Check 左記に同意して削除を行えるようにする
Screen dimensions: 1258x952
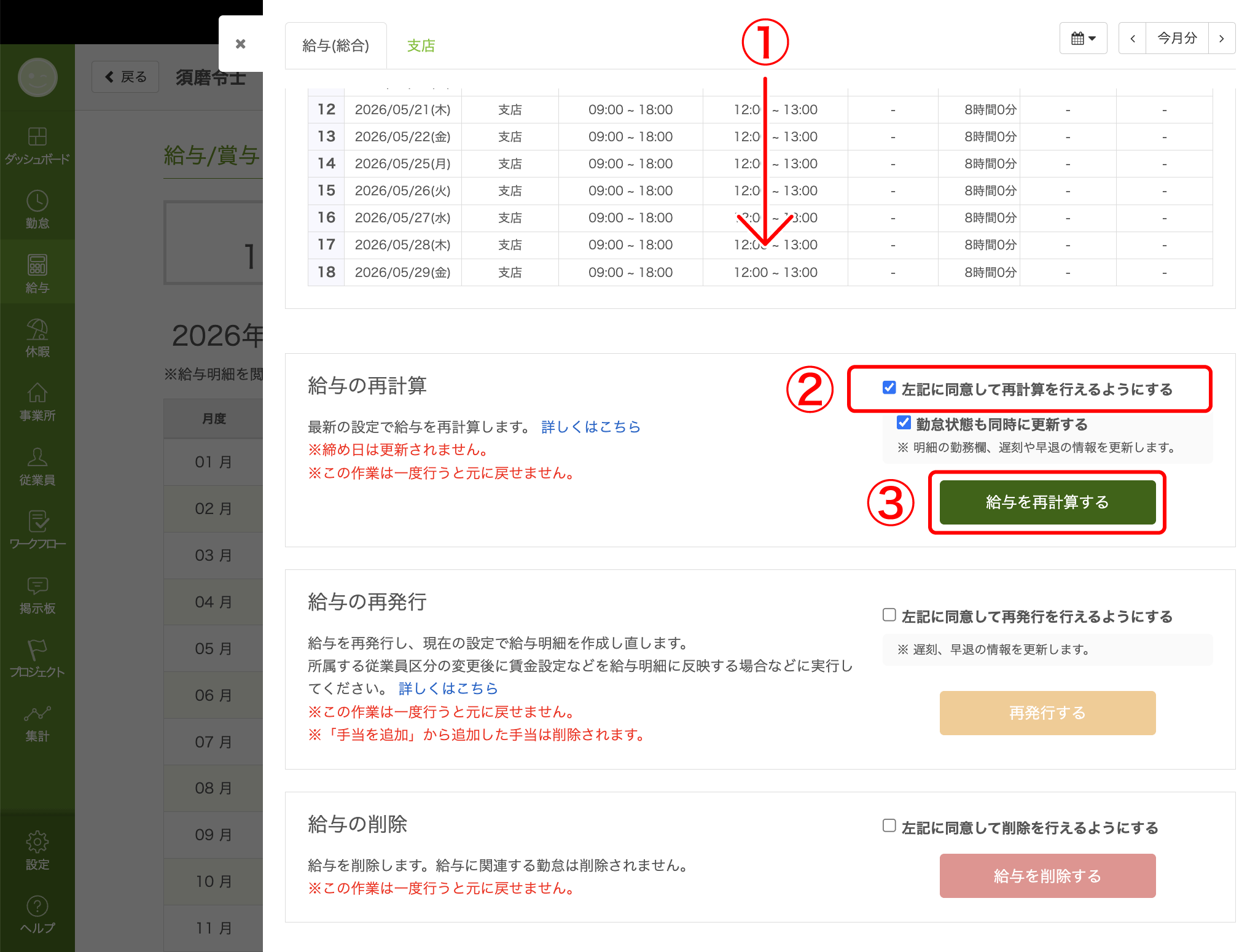click(x=889, y=825)
